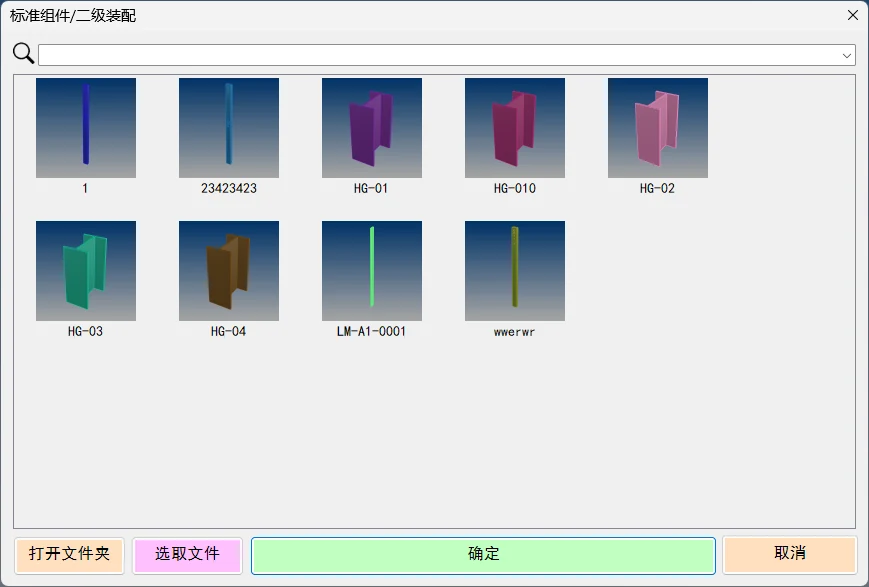Select the magenta HG-010 component thumbnail

(515, 127)
